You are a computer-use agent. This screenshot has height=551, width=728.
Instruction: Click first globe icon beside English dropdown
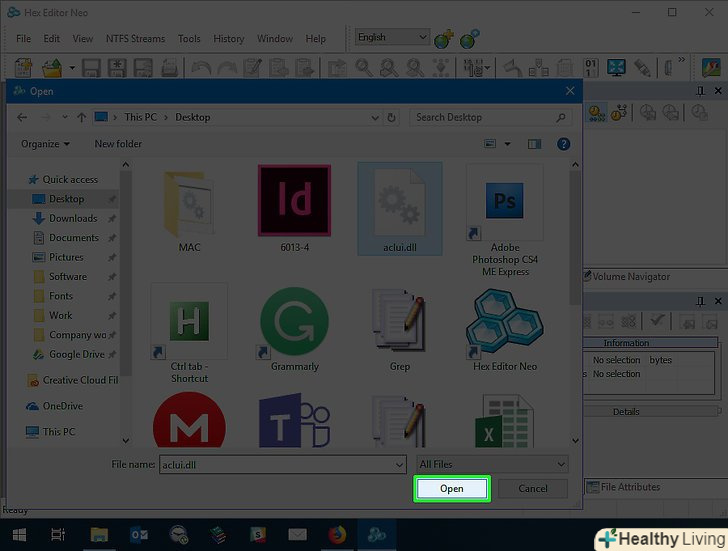(444, 39)
